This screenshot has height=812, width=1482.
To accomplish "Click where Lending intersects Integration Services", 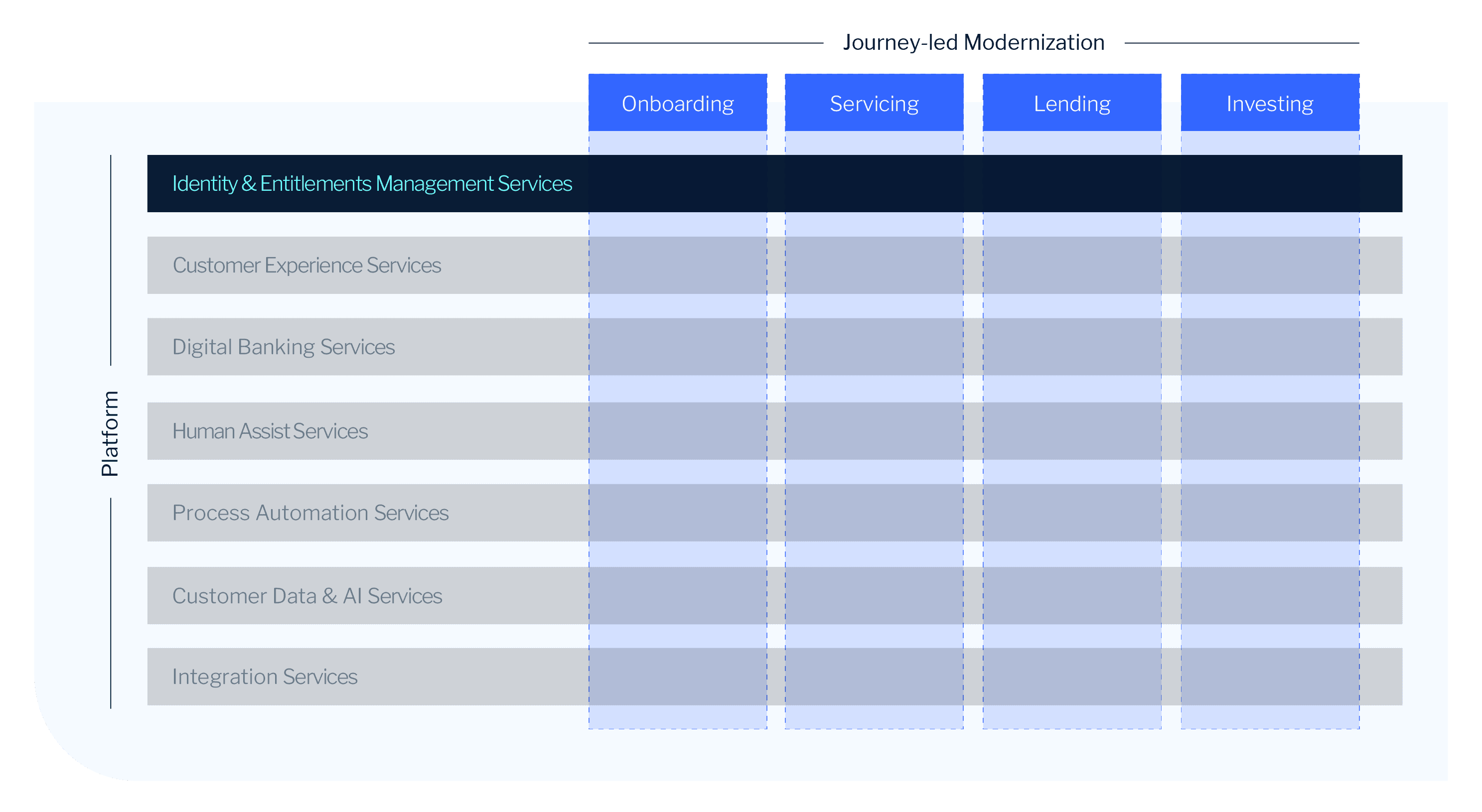I will (x=1071, y=677).
